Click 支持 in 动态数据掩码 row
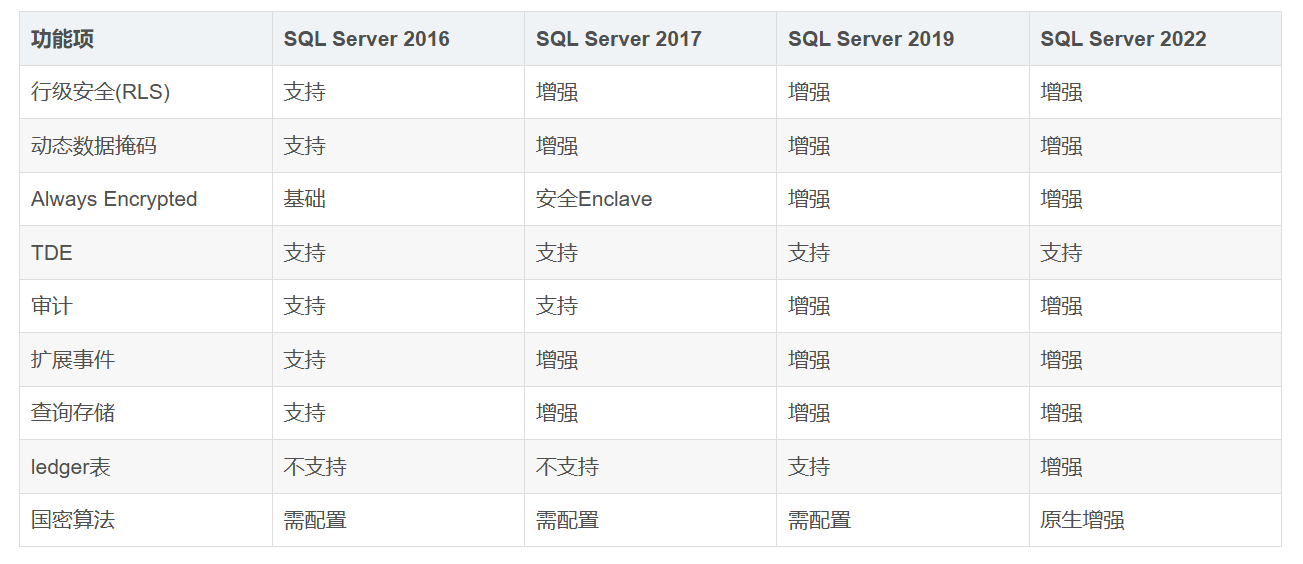Screen dimensions: 1303x564 pyautogui.click(x=304, y=146)
